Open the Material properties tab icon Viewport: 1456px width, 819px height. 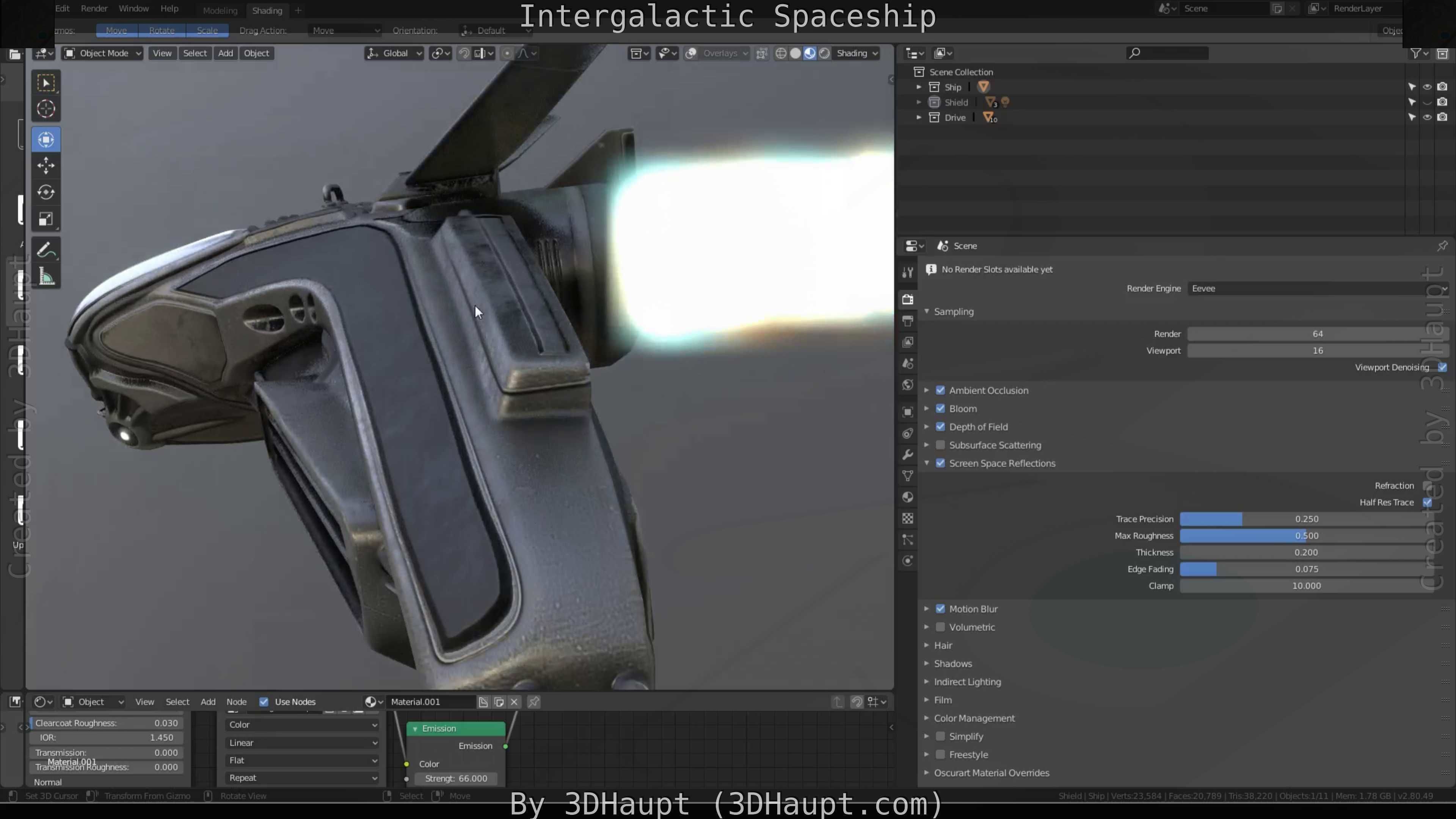[x=908, y=497]
